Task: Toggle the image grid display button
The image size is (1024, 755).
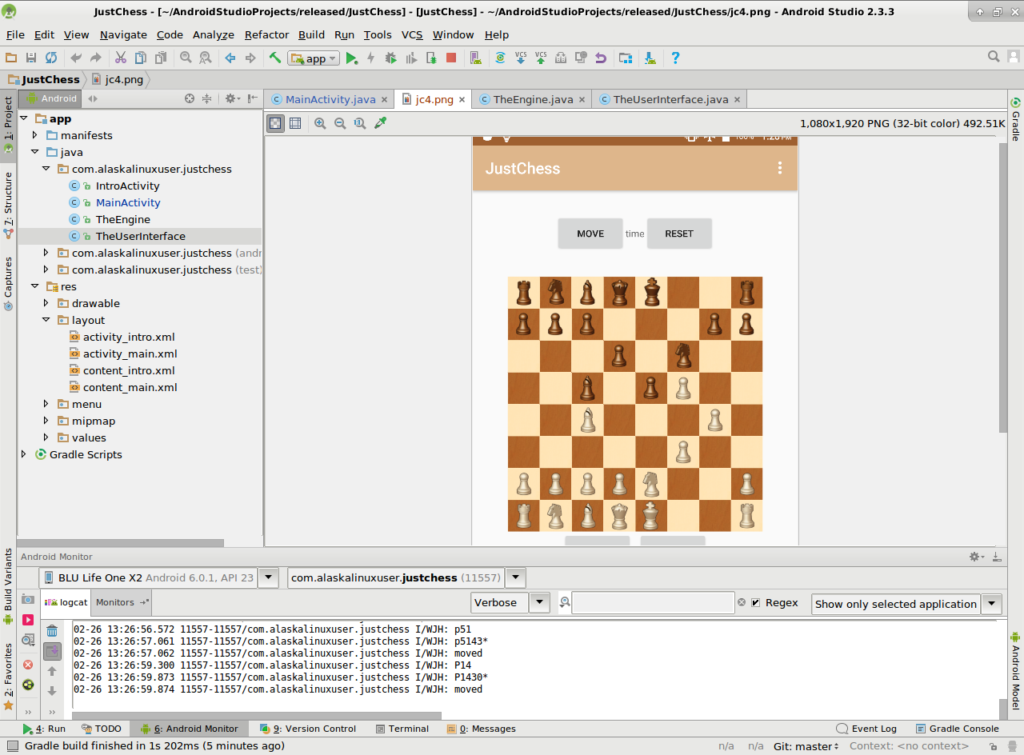Action: [295, 123]
